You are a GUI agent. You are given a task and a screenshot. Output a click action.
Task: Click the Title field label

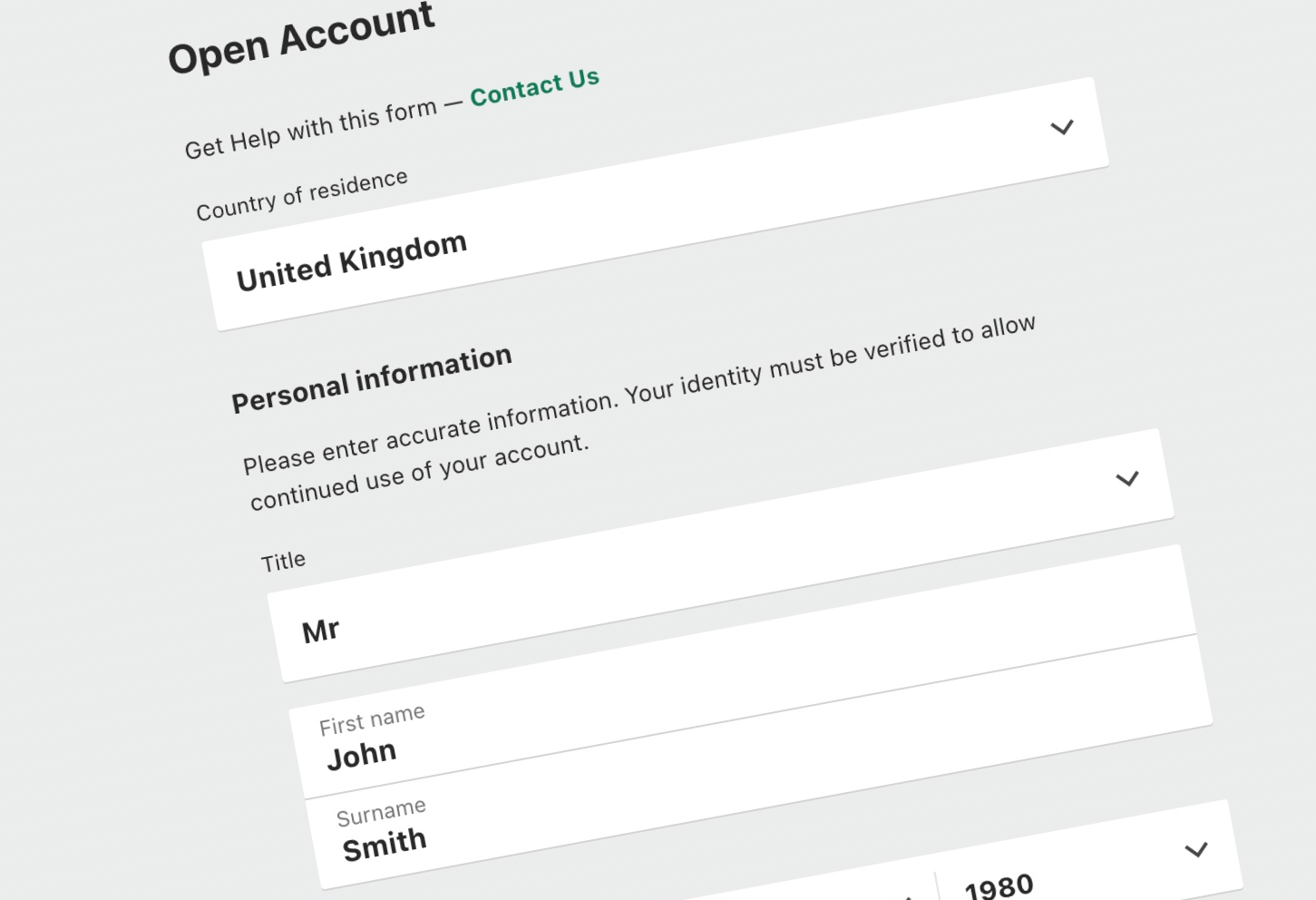283,562
